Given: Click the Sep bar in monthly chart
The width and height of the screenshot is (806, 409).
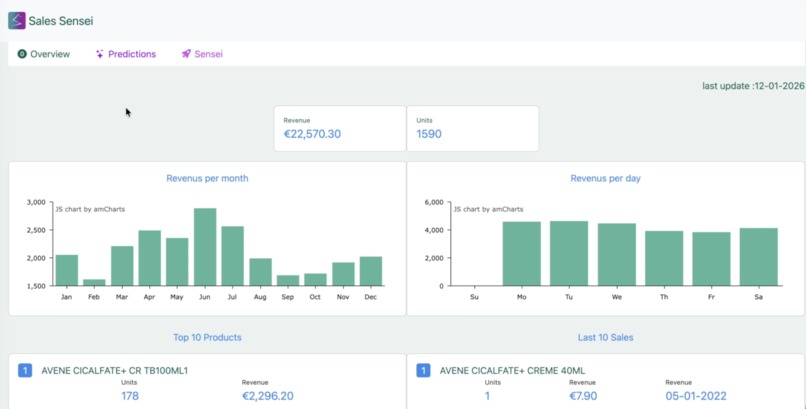Looking at the screenshot, I should (288, 281).
